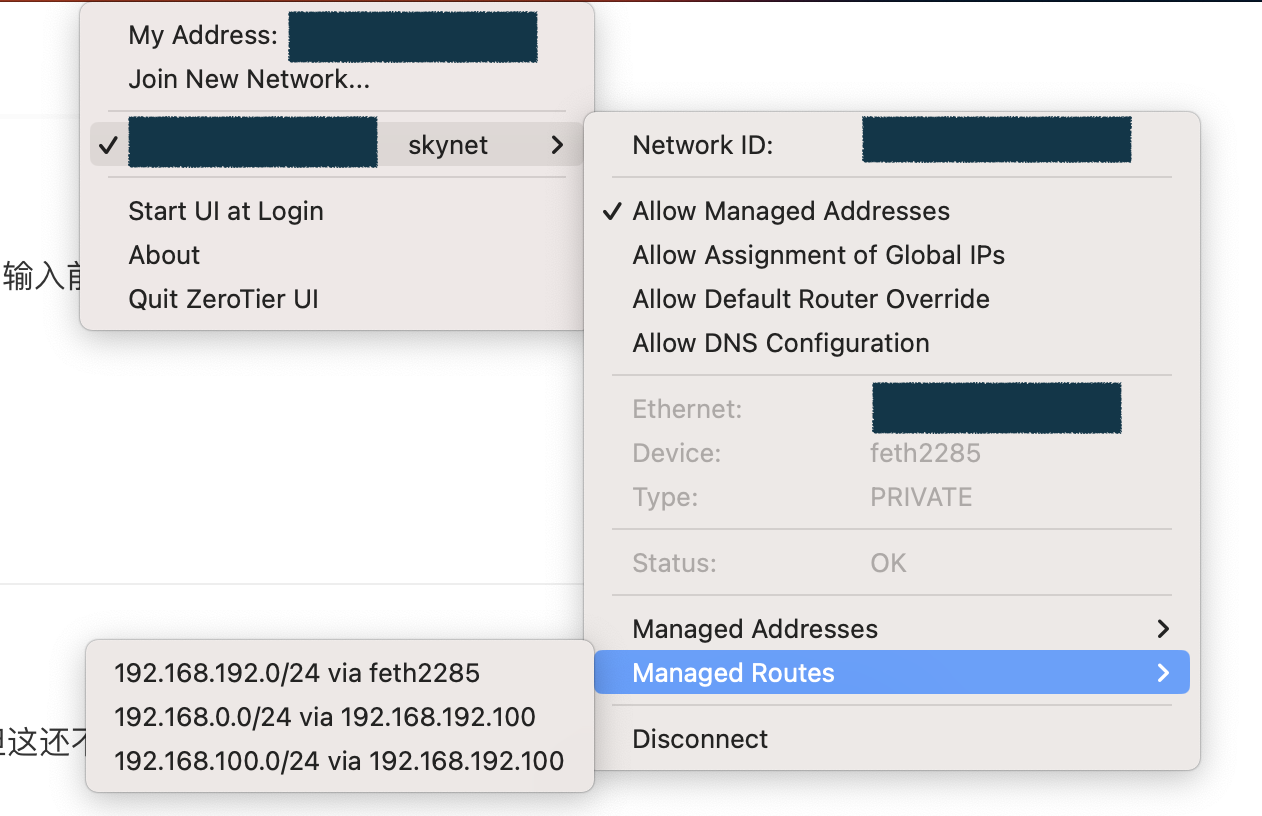Toggle Allow Managed Addresses option

point(791,211)
